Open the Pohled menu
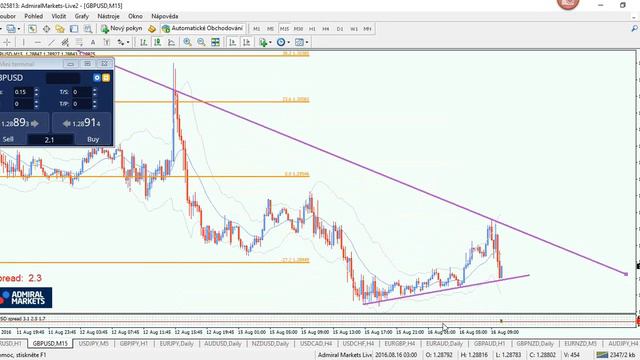This screenshot has height=360, width=640. pos(33,16)
